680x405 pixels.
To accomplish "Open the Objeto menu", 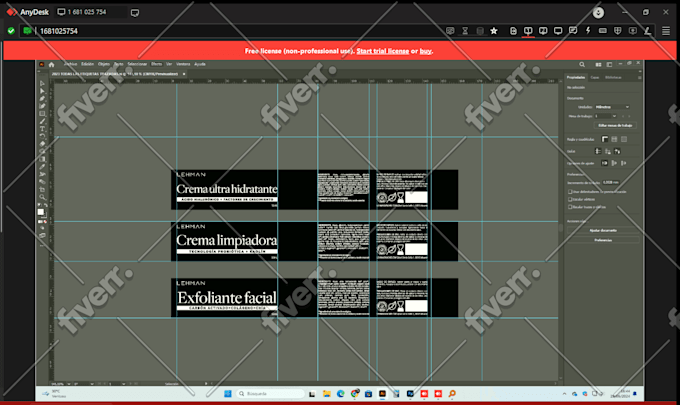I will pyautogui.click(x=104, y=64).
